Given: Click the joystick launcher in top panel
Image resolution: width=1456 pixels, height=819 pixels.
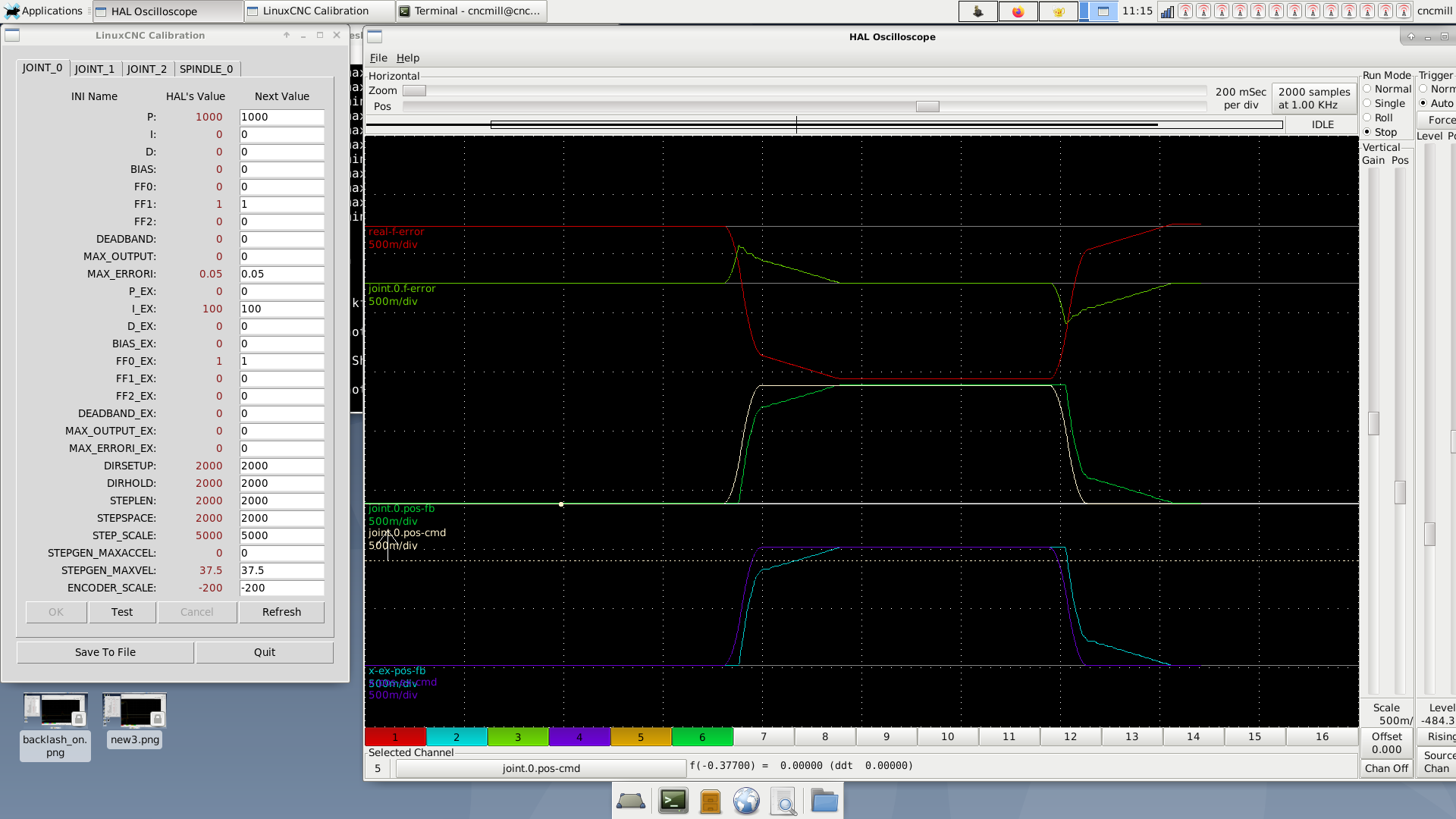Looking at the screenshot, I should 978,11.
